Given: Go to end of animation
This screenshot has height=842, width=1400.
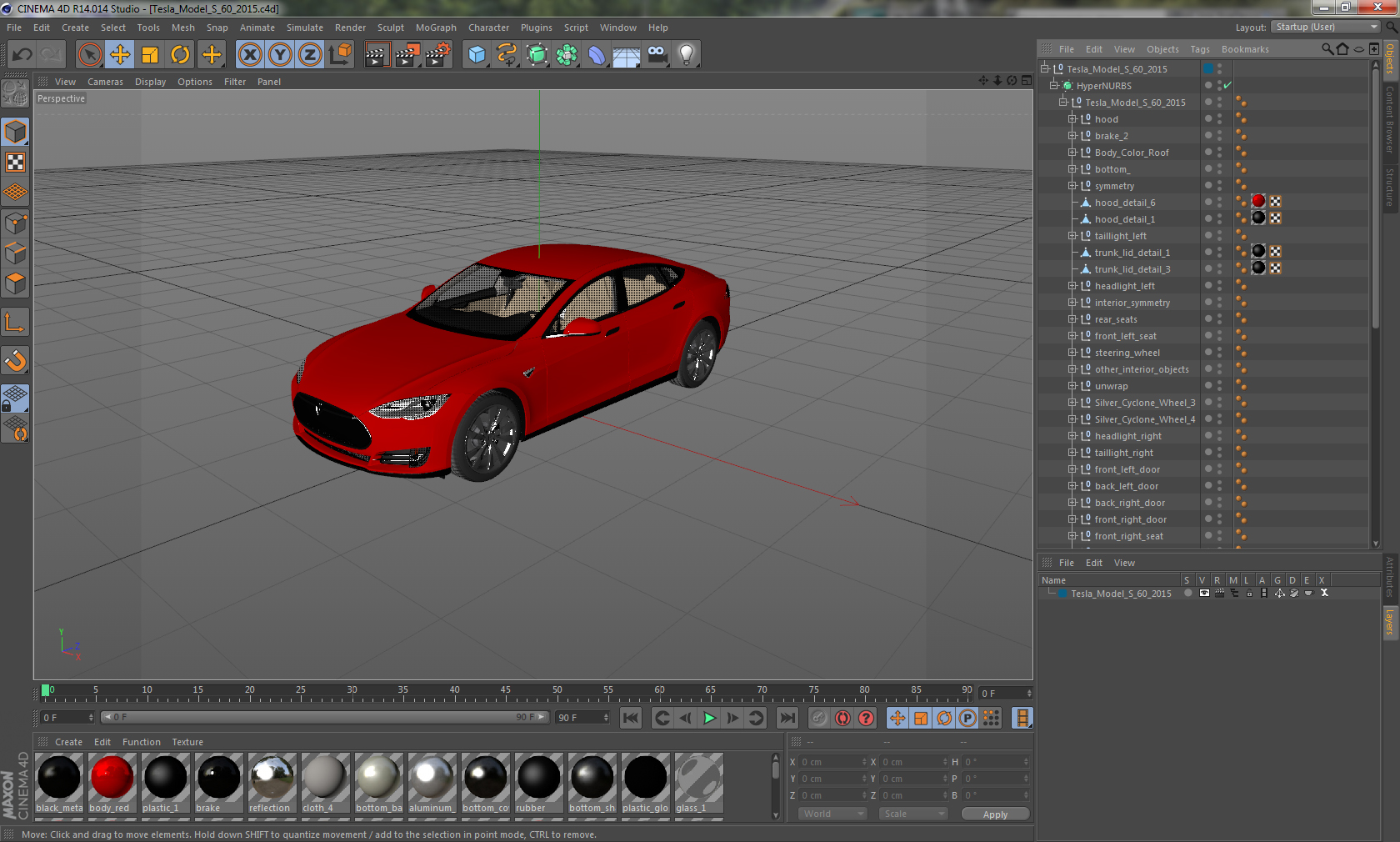Looking at the screenshot, I should (x=787, y=718).
